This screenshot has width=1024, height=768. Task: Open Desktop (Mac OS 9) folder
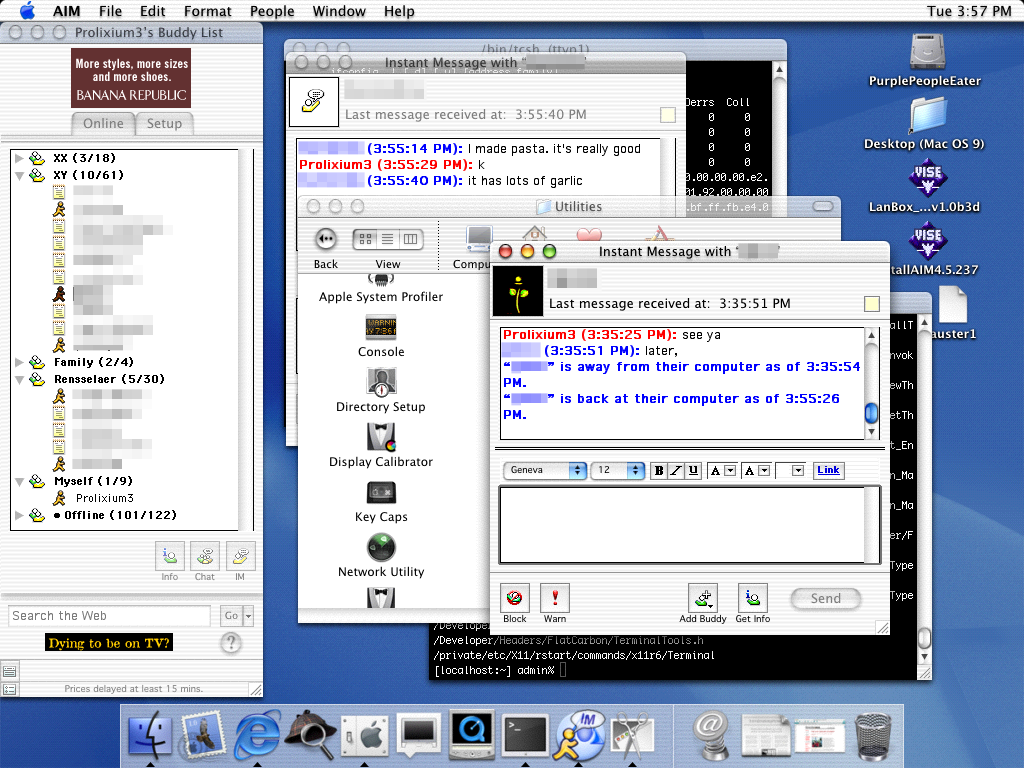pos(927,115)
